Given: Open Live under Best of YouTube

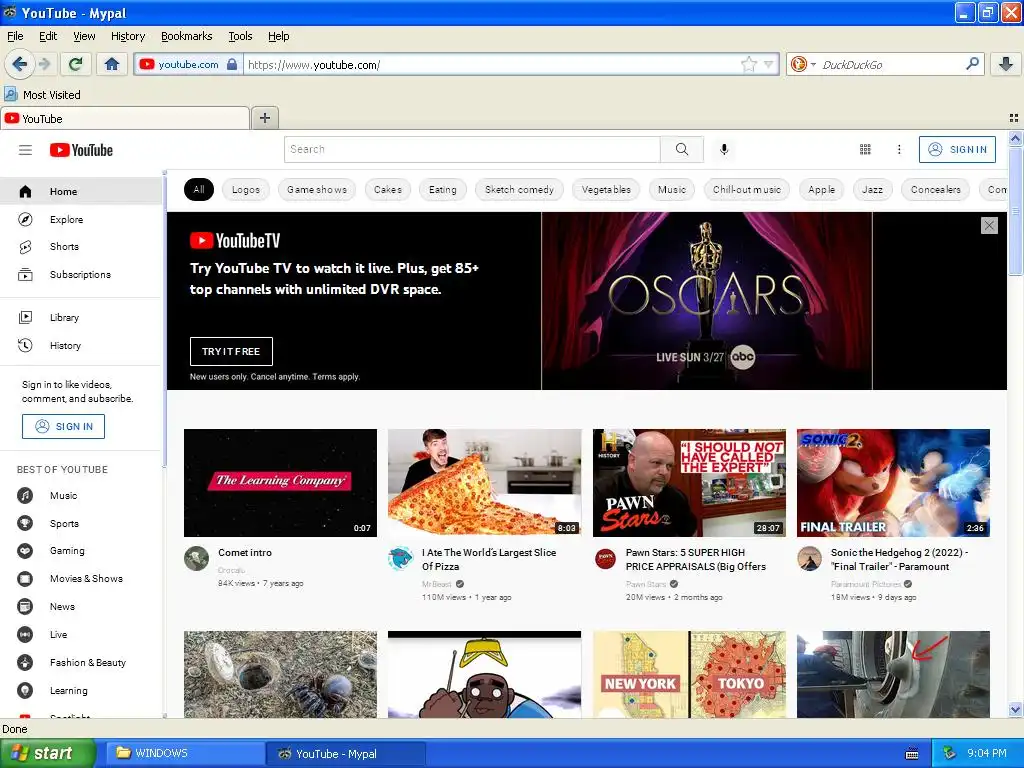Looking at the screenshot, I should 81,635.
